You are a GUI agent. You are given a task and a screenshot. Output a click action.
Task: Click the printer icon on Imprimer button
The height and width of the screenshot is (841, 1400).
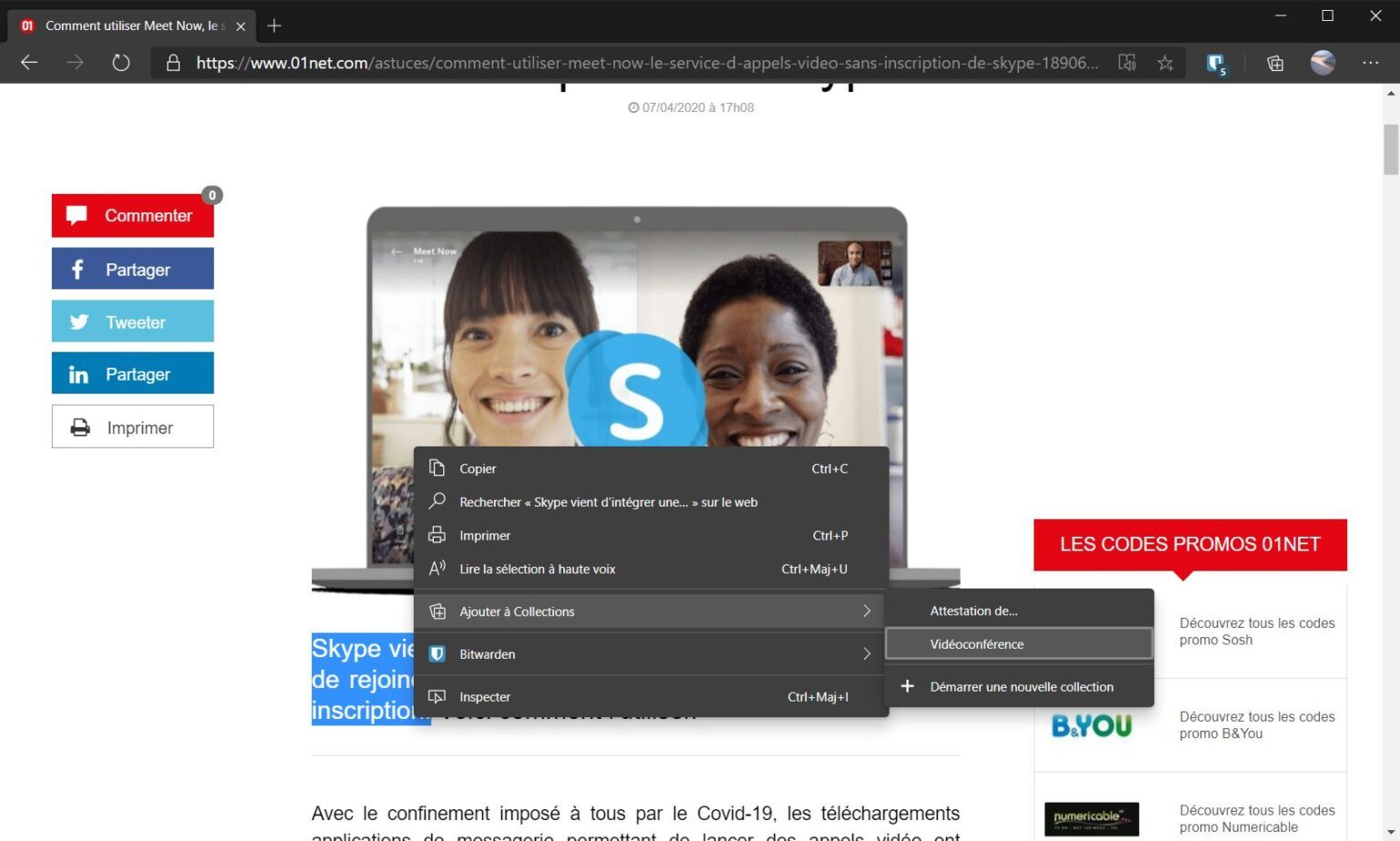(80, 426)
